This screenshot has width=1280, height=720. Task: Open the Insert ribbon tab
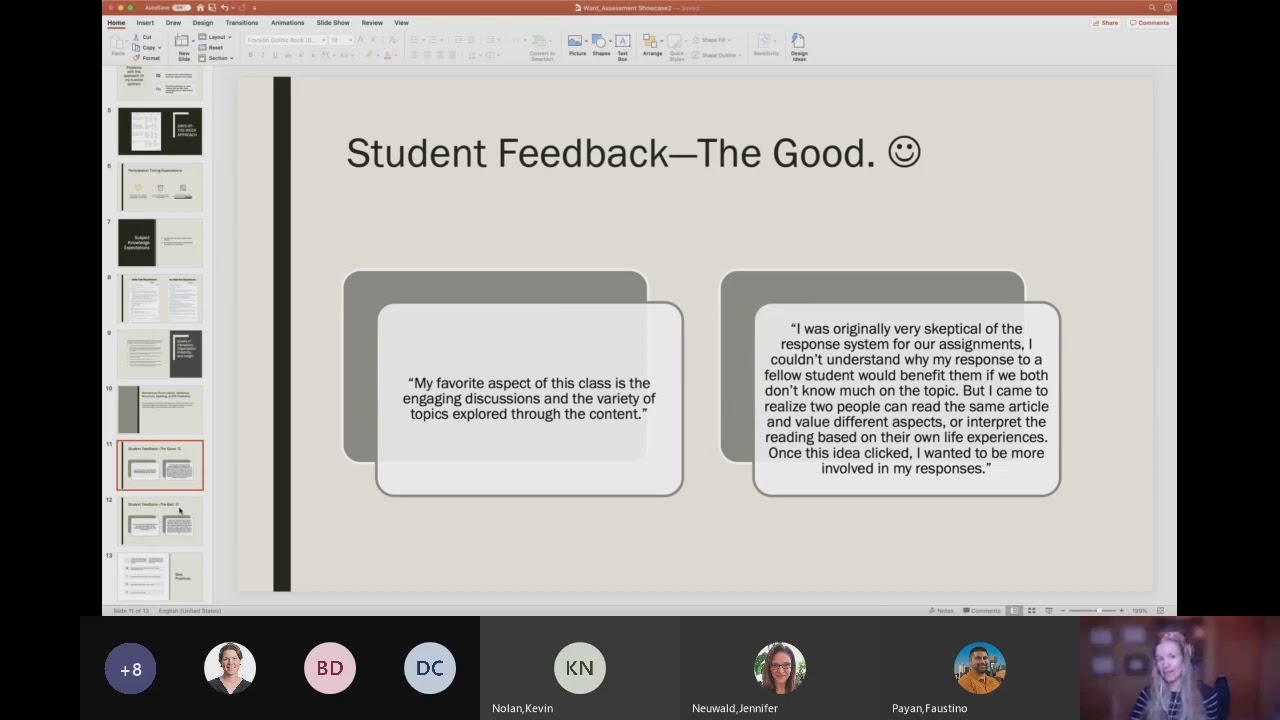(x=145, y=22)
